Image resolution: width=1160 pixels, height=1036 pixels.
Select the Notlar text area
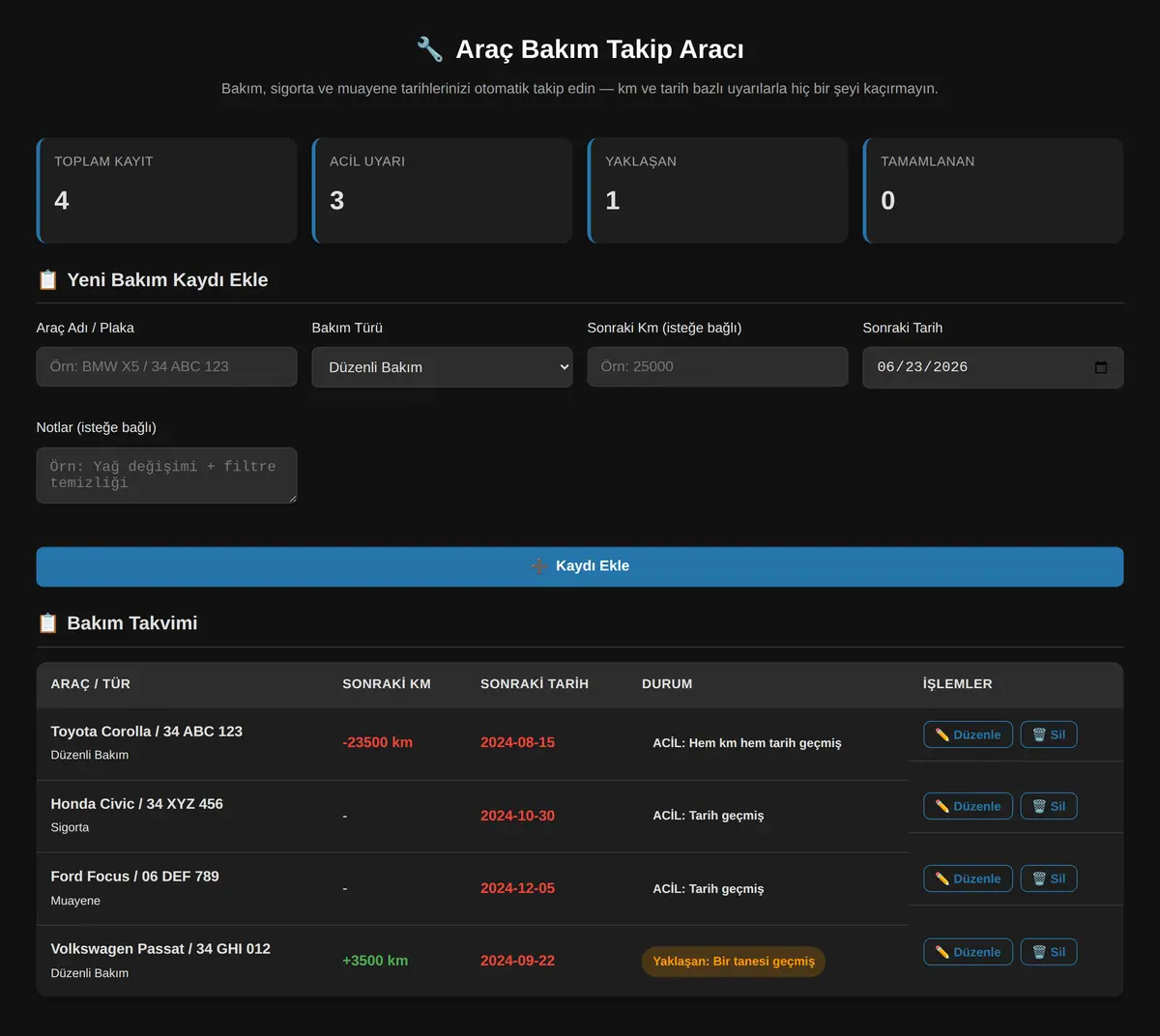(166, 475)
